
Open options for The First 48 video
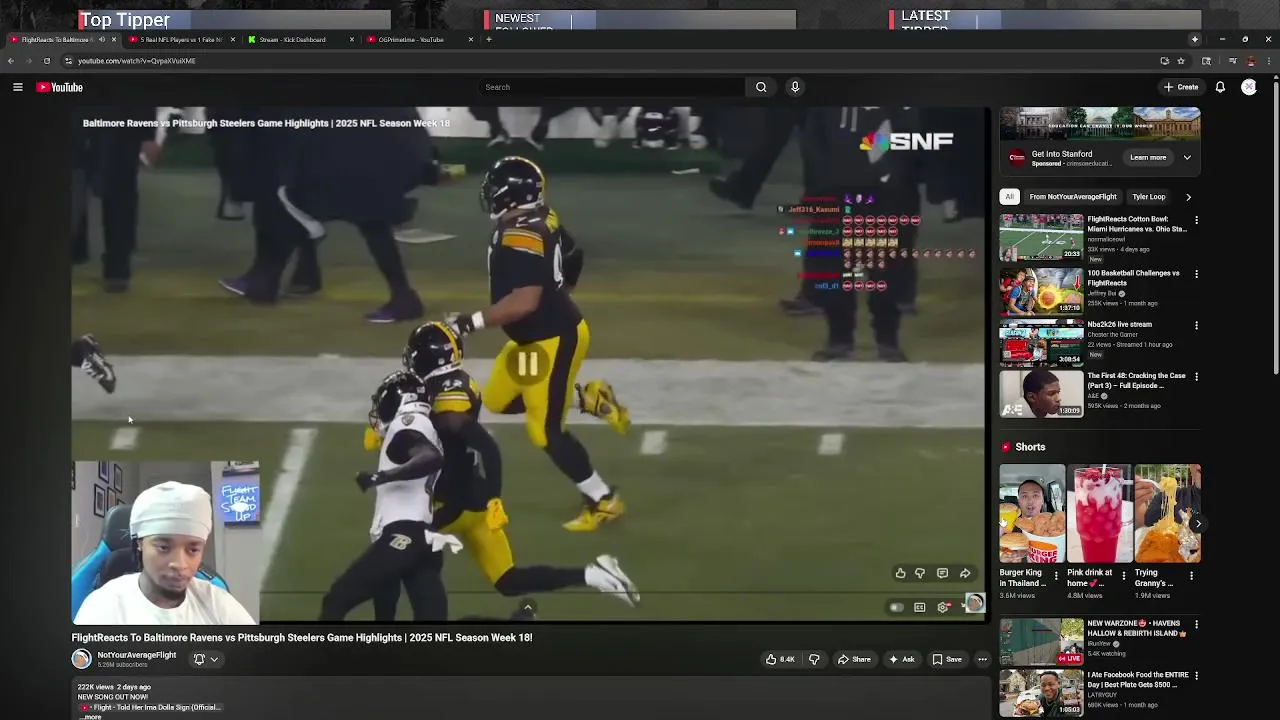[1196, 377]
